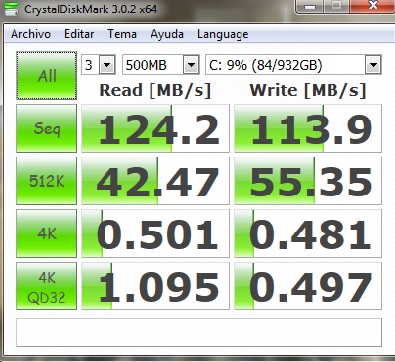Close the CrystalDiskMark window
The width and height of the screenshot is (395, 362).
coord(373,6)
